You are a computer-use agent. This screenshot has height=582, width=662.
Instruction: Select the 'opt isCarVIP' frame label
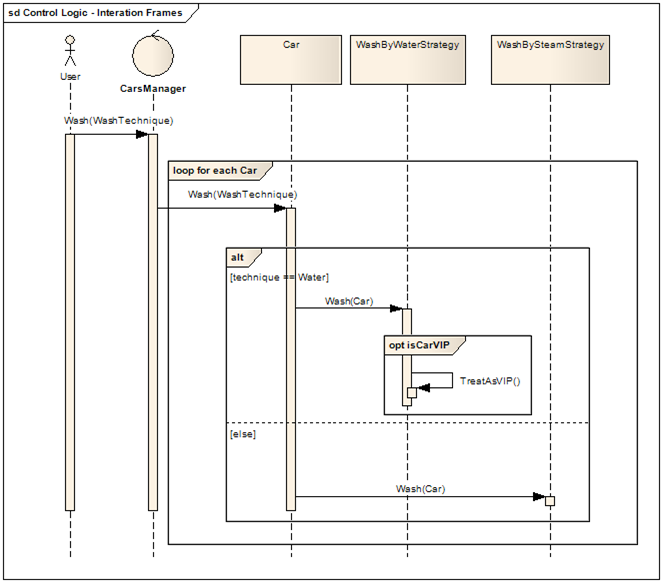(419, 345)
